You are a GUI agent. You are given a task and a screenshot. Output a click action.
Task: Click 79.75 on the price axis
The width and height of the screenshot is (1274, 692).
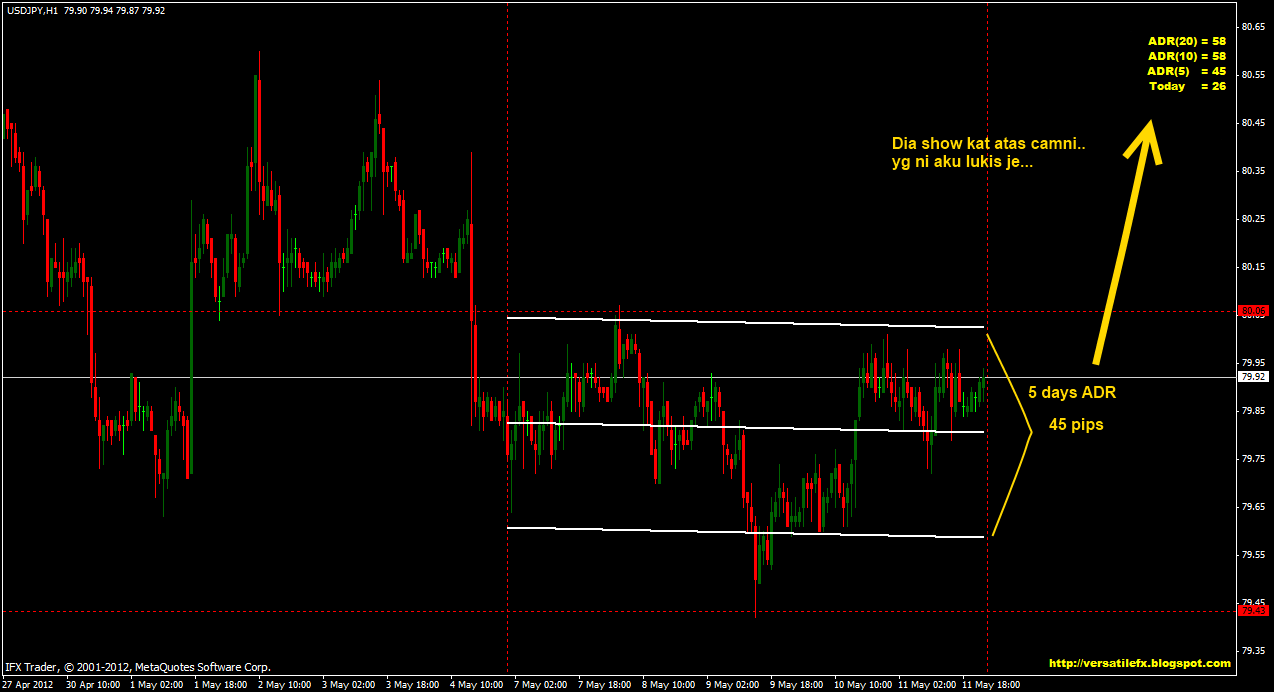(x=1254, y=459)
